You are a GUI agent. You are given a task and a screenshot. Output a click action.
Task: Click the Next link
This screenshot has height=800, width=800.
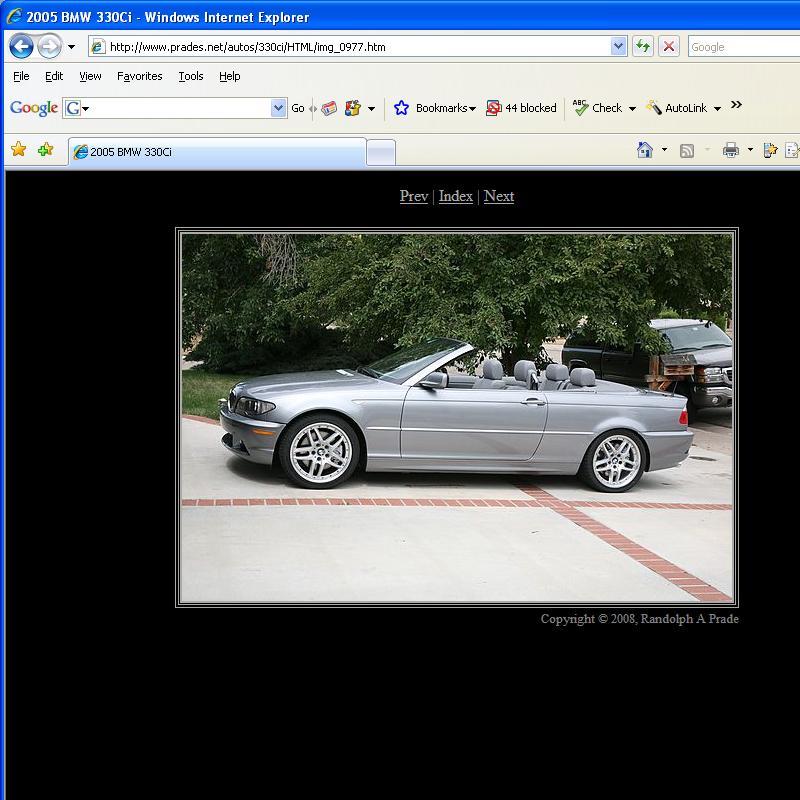click(498, 196)
